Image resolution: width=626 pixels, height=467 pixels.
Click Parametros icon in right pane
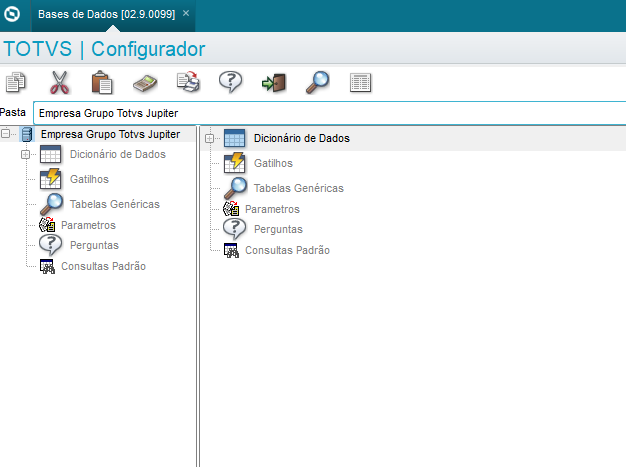click(x=231, y=209)
